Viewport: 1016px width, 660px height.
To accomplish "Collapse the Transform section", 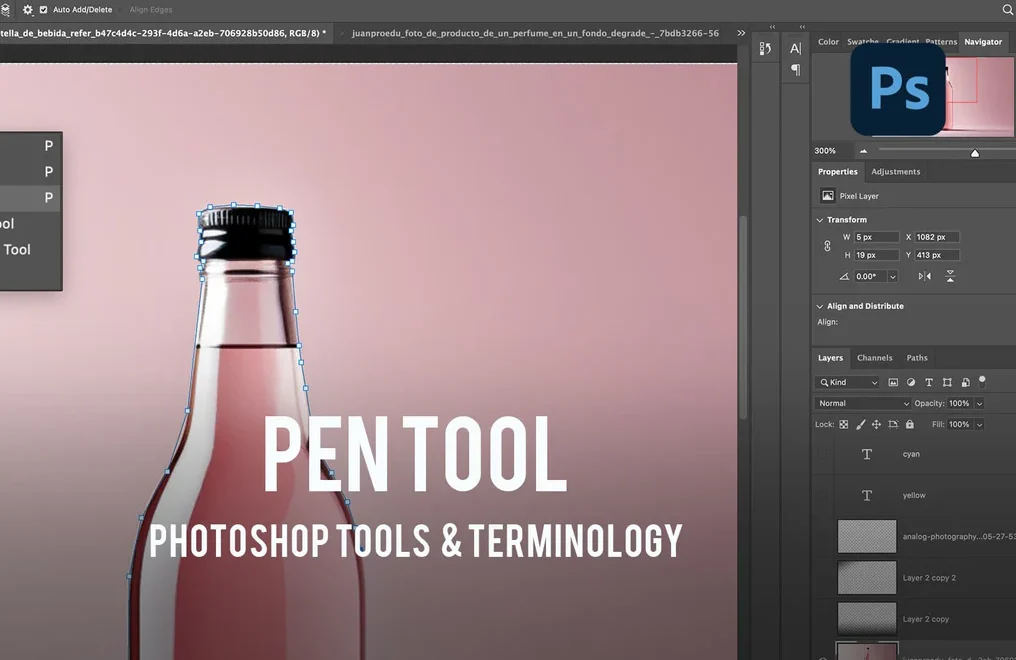I will click(x=820, y=220).
